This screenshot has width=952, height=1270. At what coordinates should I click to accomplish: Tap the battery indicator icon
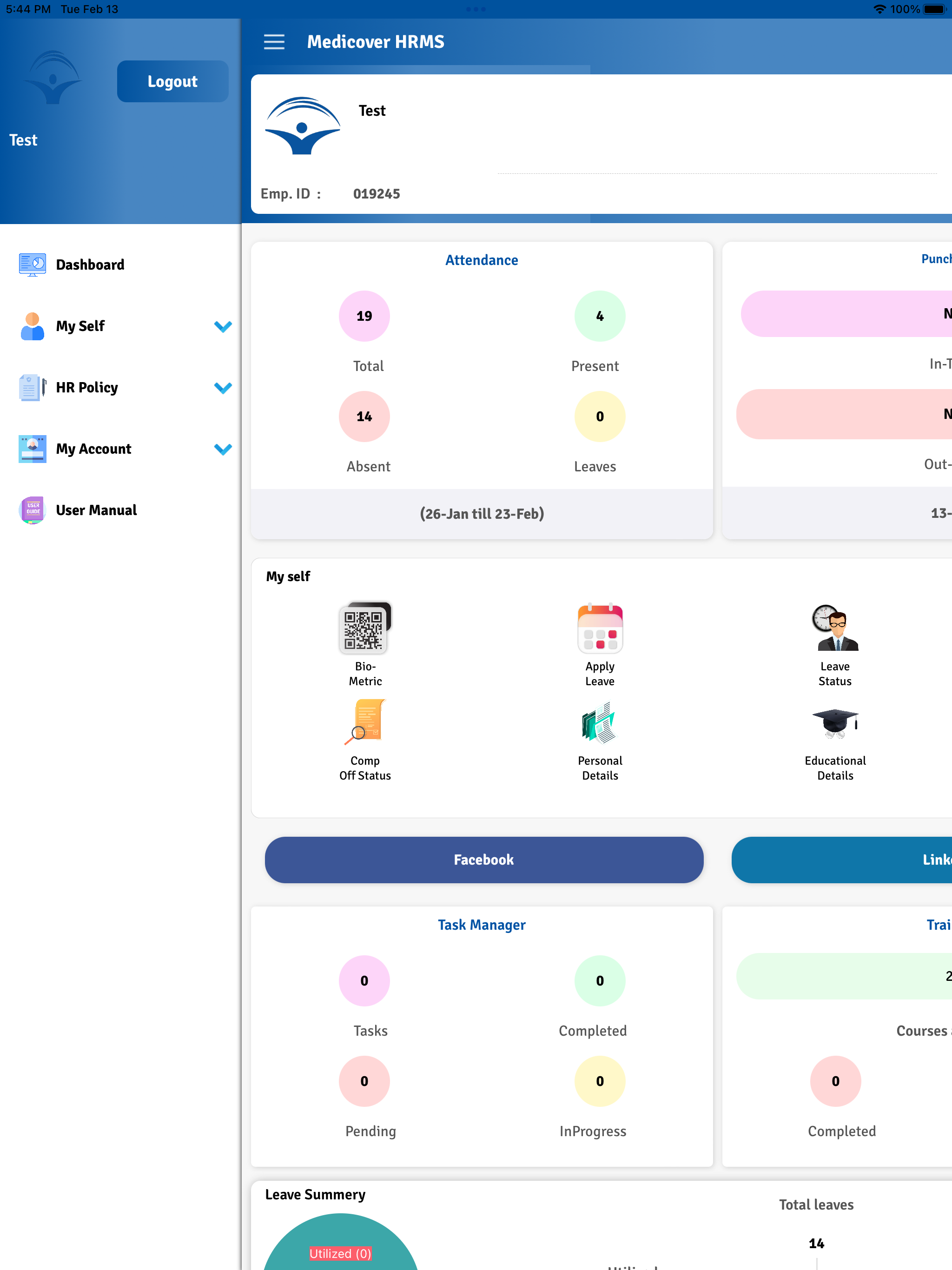point(935,9)
